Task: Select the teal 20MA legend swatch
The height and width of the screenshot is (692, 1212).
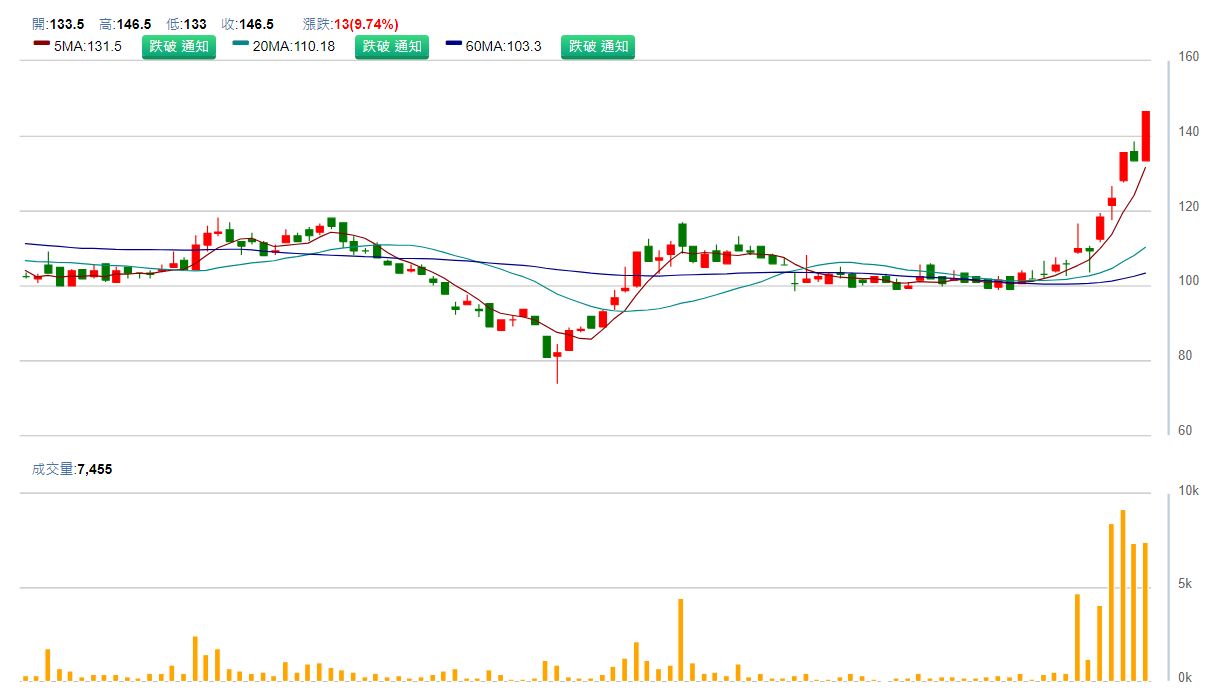Action: 240,45
